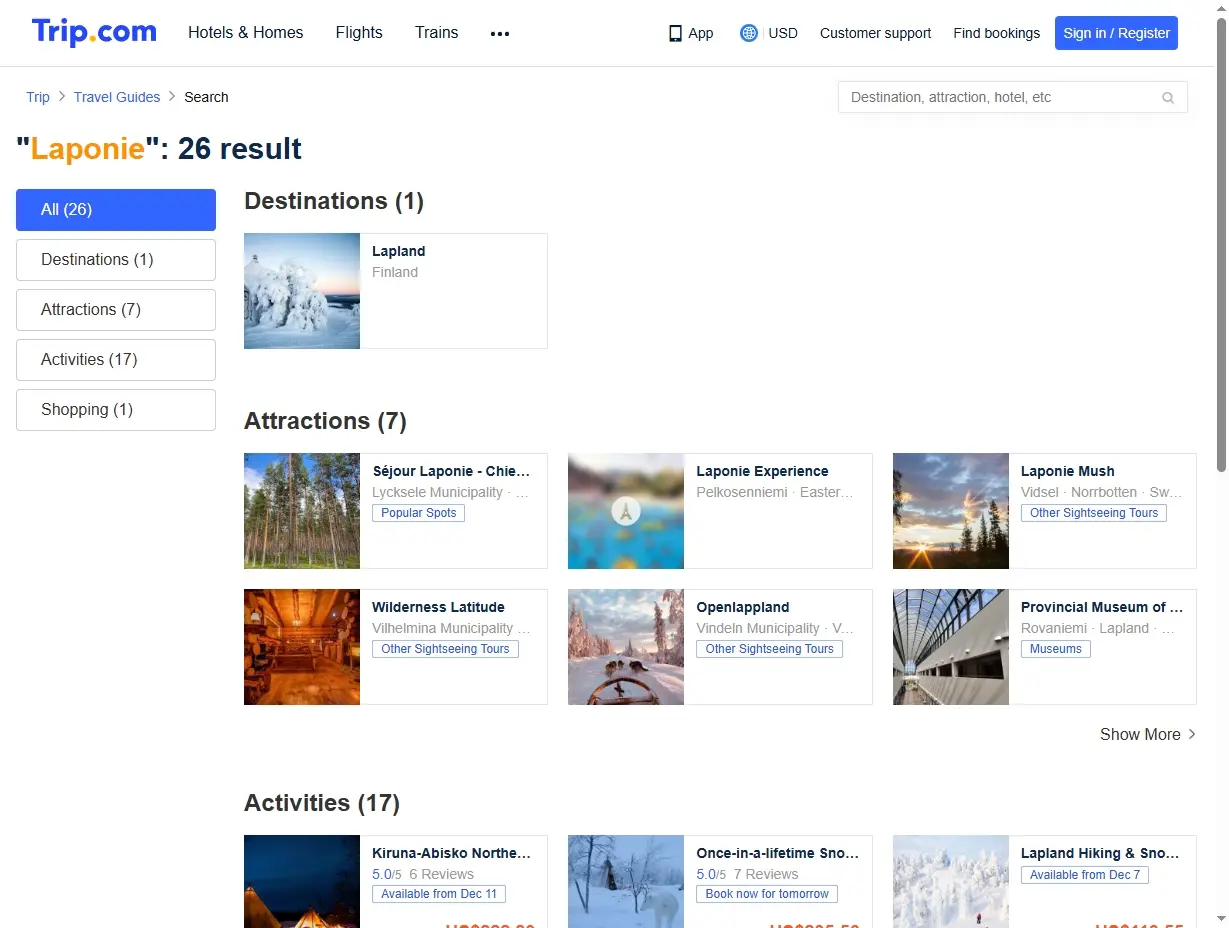The height and width of the screenshot is (928, 1229).
Task: Open Find bookings link
Action: click(996, 33)
